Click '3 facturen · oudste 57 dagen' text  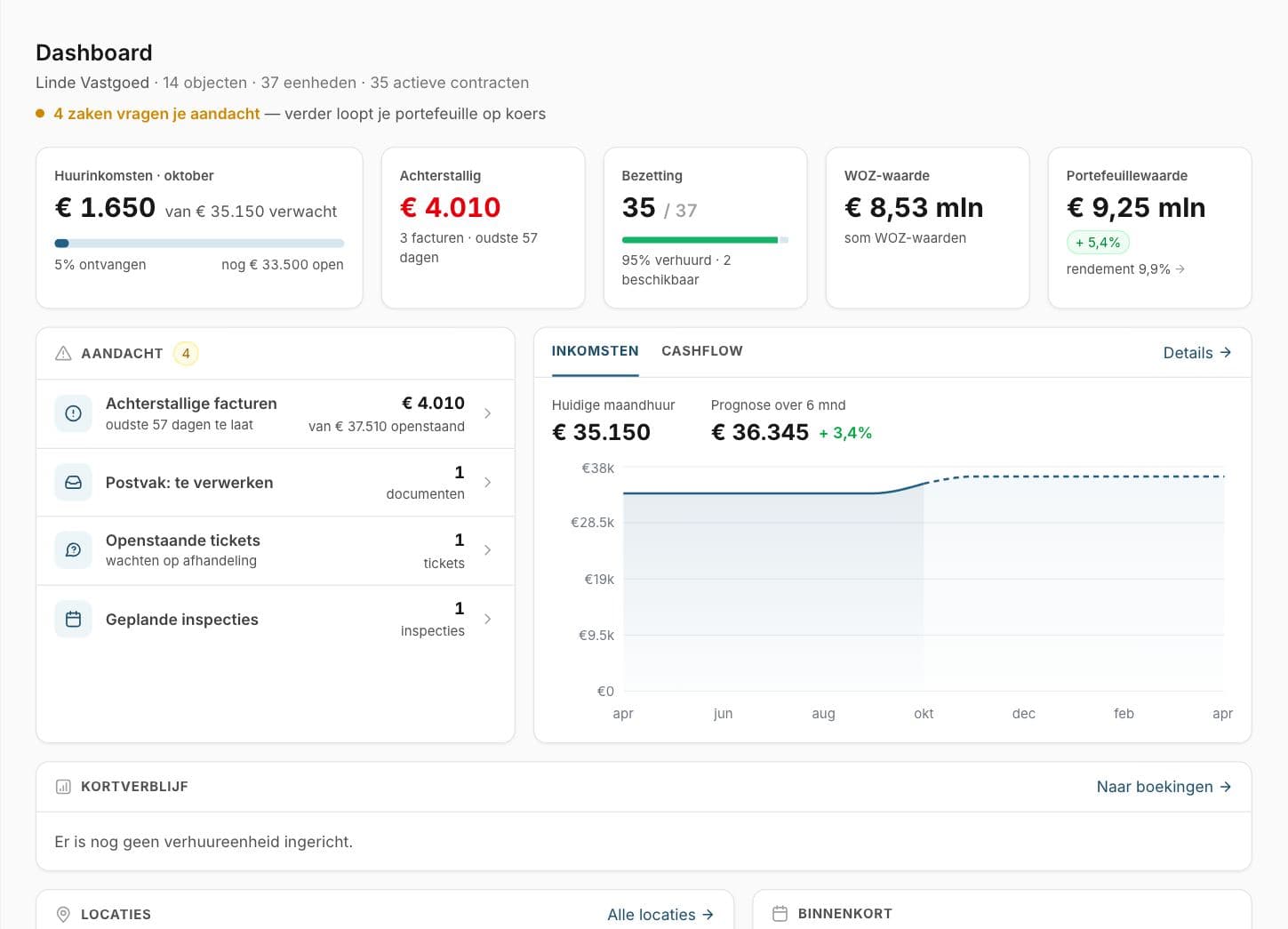(468, 248)
